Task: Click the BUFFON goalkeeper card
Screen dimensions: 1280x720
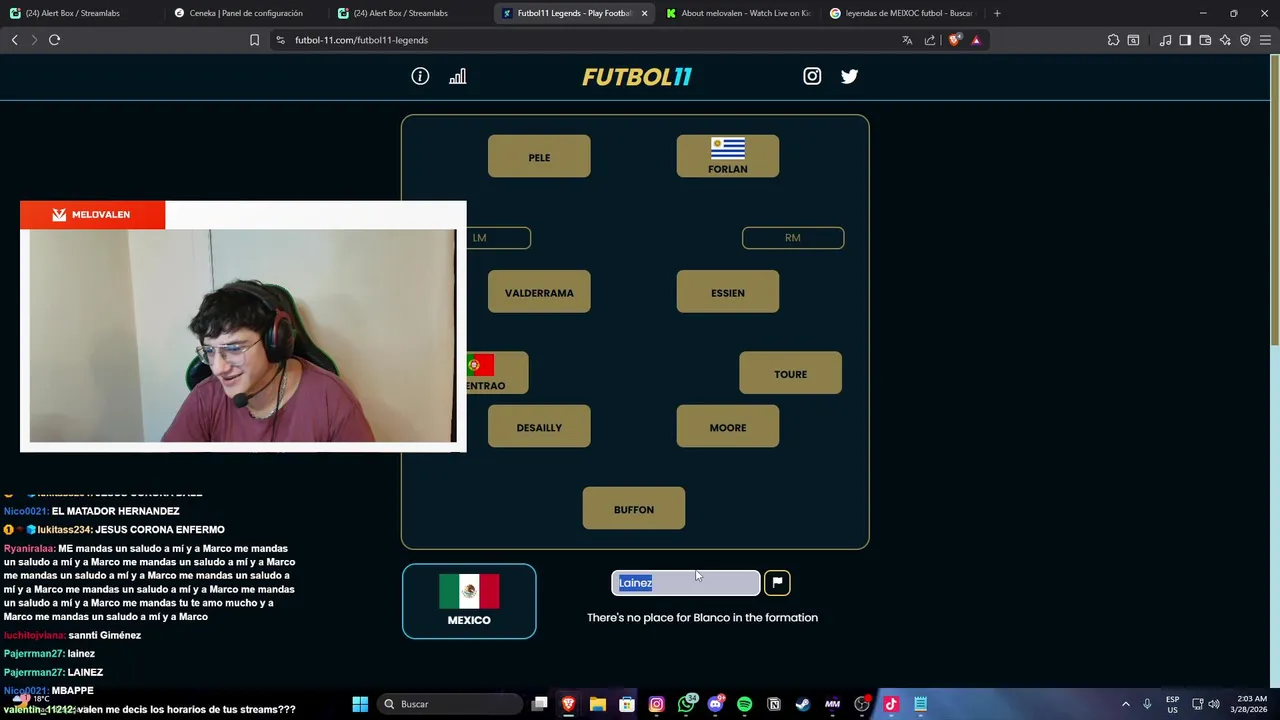Action: tap(634, 509)
